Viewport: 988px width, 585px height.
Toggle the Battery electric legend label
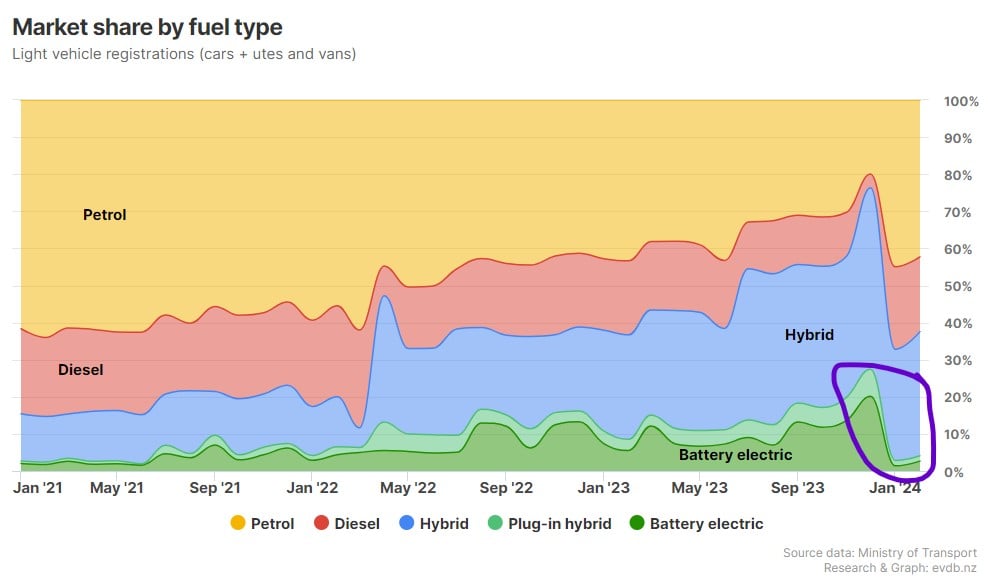pos(706,523)
